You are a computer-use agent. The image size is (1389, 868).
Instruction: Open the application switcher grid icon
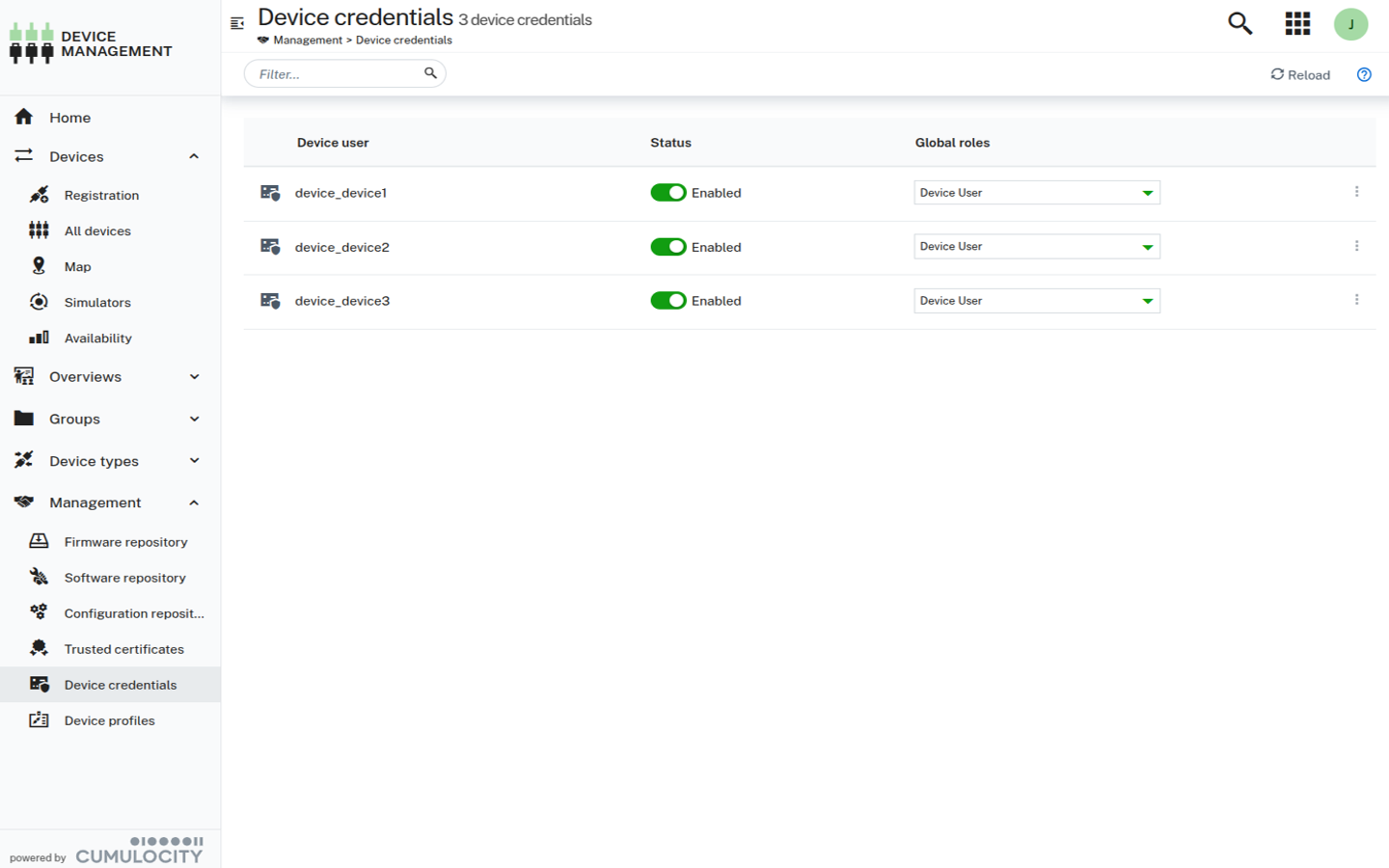pos(1297,23)
